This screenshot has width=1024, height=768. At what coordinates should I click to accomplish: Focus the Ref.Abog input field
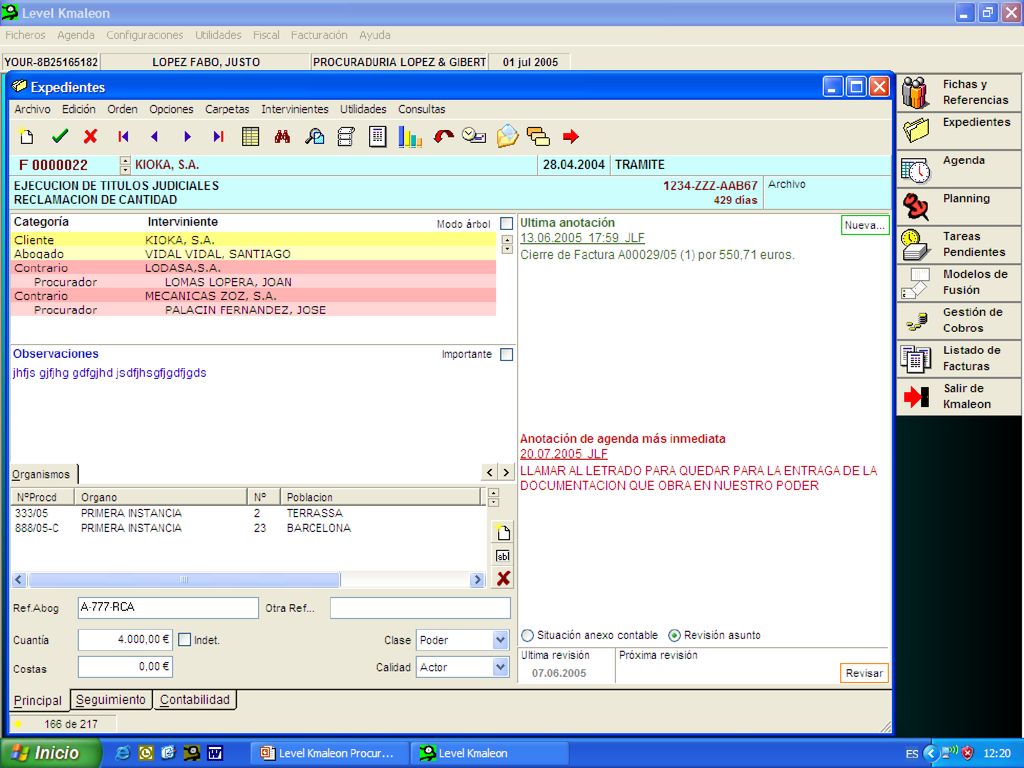[168, 608]
